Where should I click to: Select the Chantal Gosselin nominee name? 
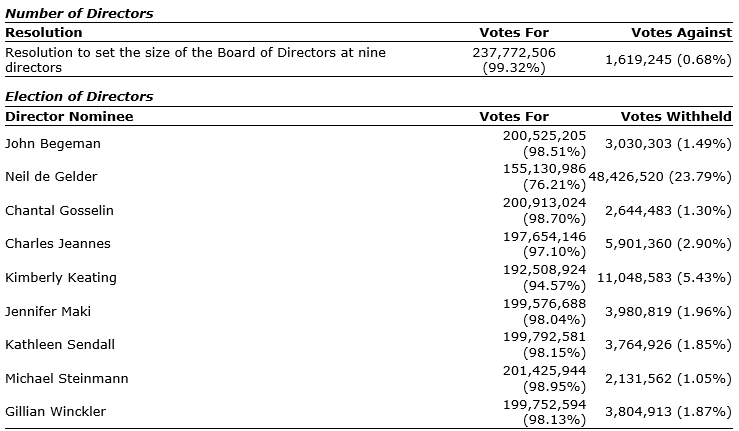click(59, 210)
